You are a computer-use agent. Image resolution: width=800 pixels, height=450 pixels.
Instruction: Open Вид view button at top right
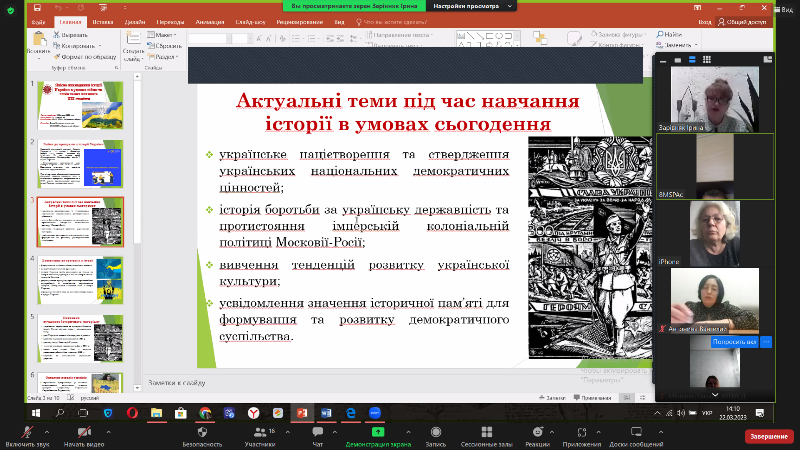[x=784, y=9]
